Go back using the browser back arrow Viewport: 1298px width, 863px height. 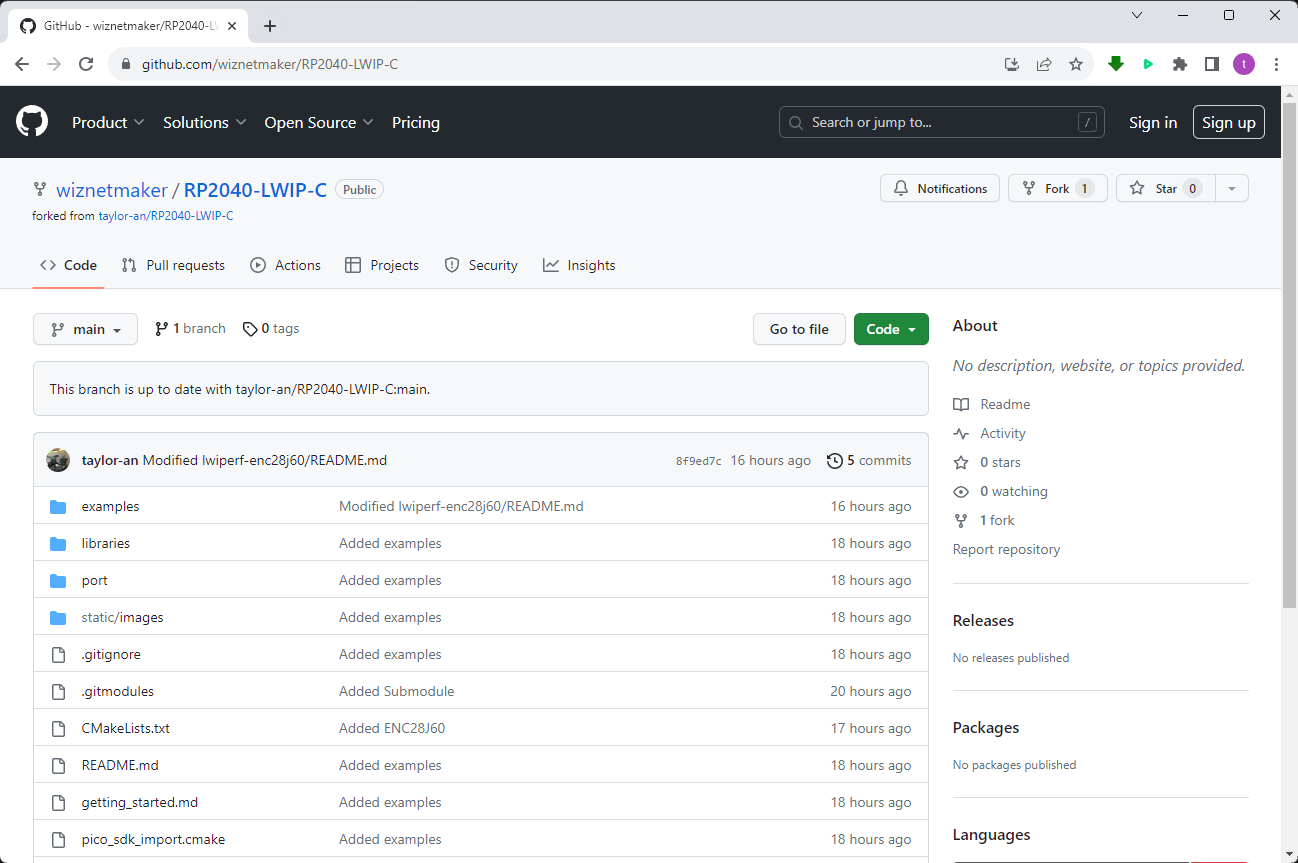point(22,64)
